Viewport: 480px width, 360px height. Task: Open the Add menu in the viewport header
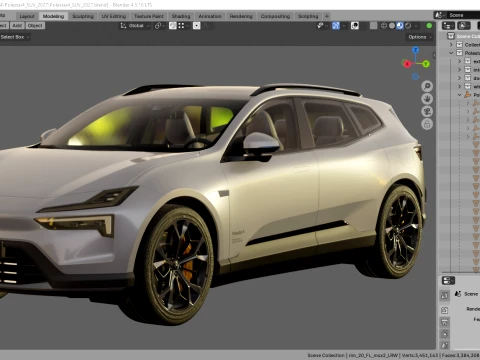17,26
